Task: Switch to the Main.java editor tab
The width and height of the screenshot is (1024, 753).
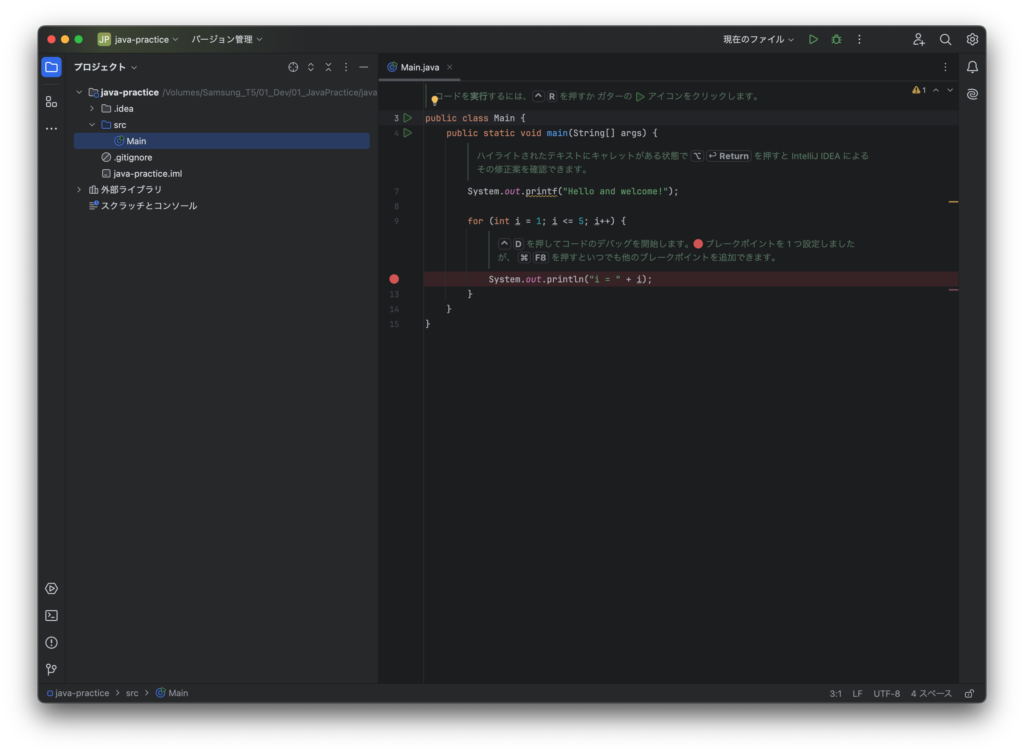Action: tap(420, 67)
